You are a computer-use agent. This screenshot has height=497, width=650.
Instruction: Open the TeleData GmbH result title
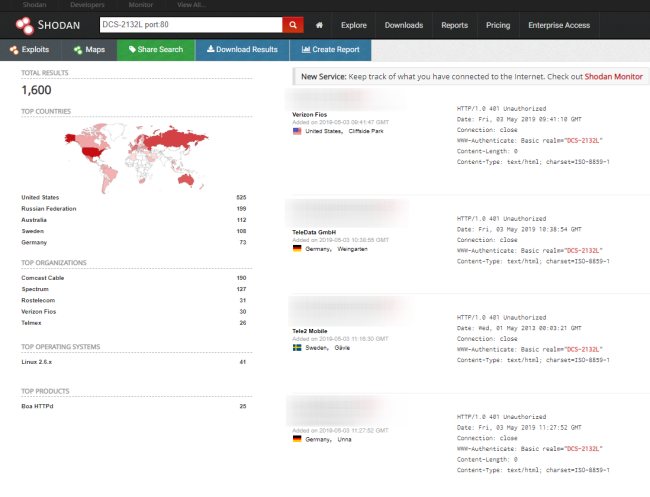coord(314,232)
